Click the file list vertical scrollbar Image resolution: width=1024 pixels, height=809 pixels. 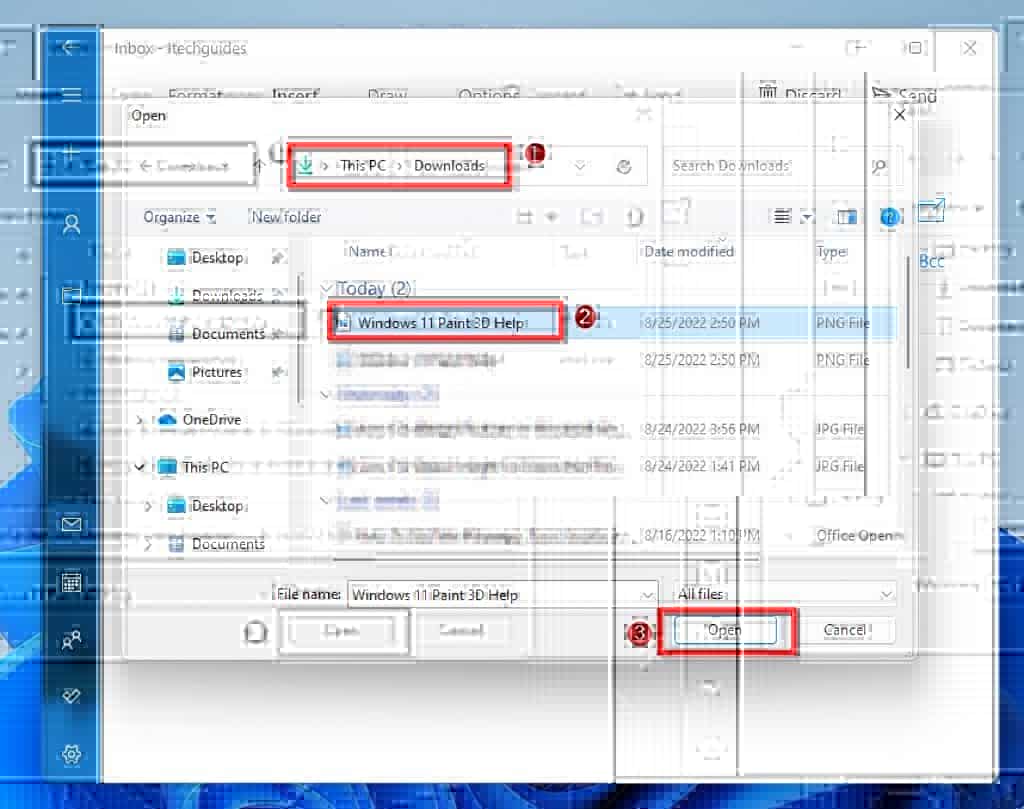coord(907,313)
